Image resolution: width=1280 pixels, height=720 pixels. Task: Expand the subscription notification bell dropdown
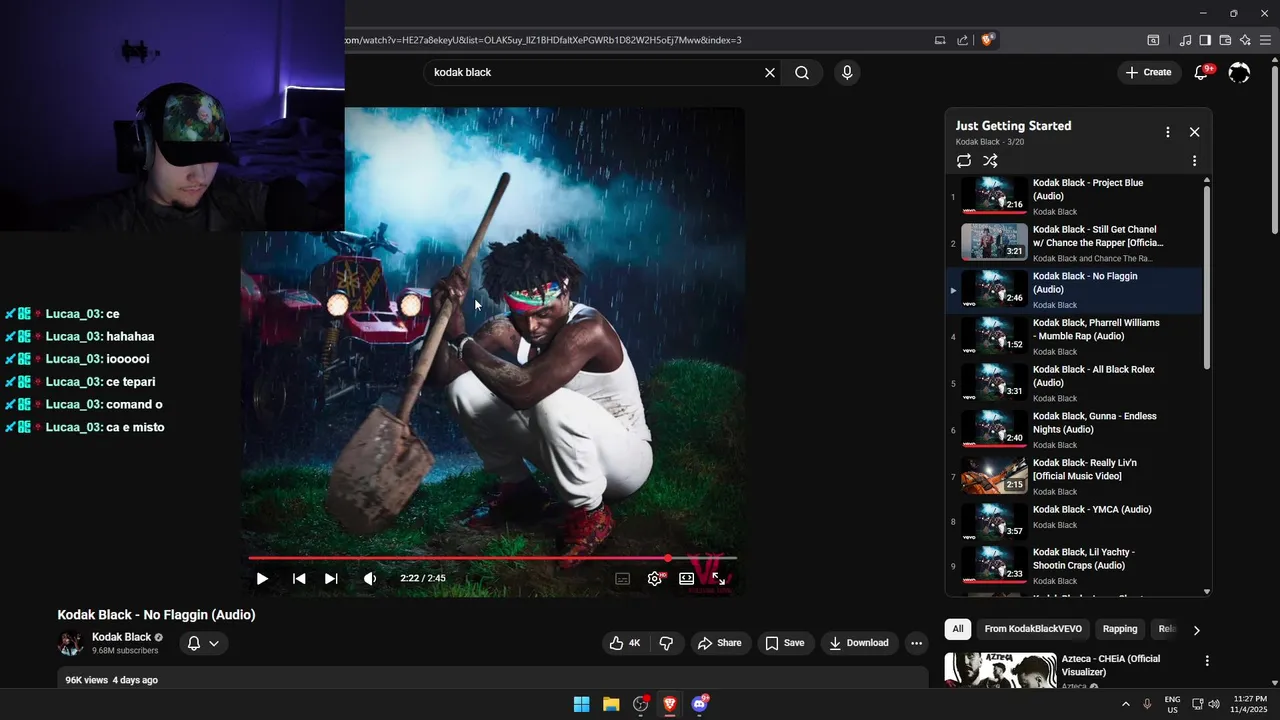coord(204,643)
